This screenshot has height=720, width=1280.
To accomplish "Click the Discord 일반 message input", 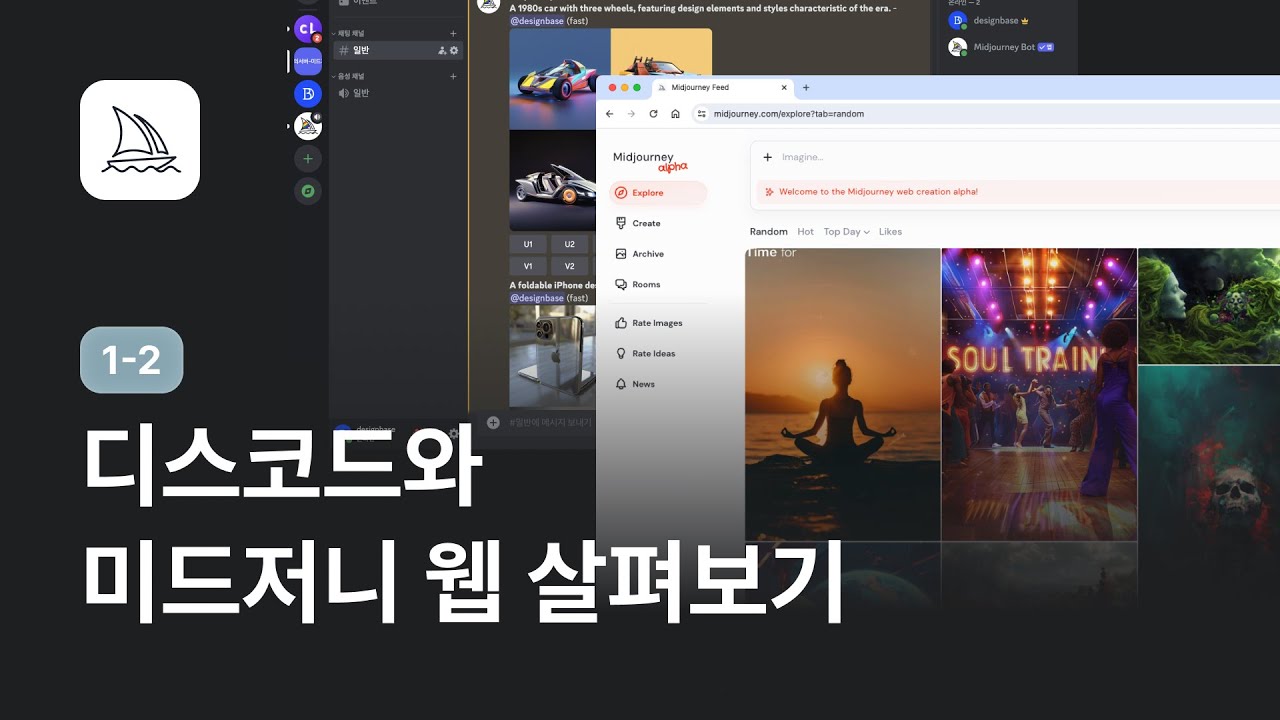I will click(550, 422).
